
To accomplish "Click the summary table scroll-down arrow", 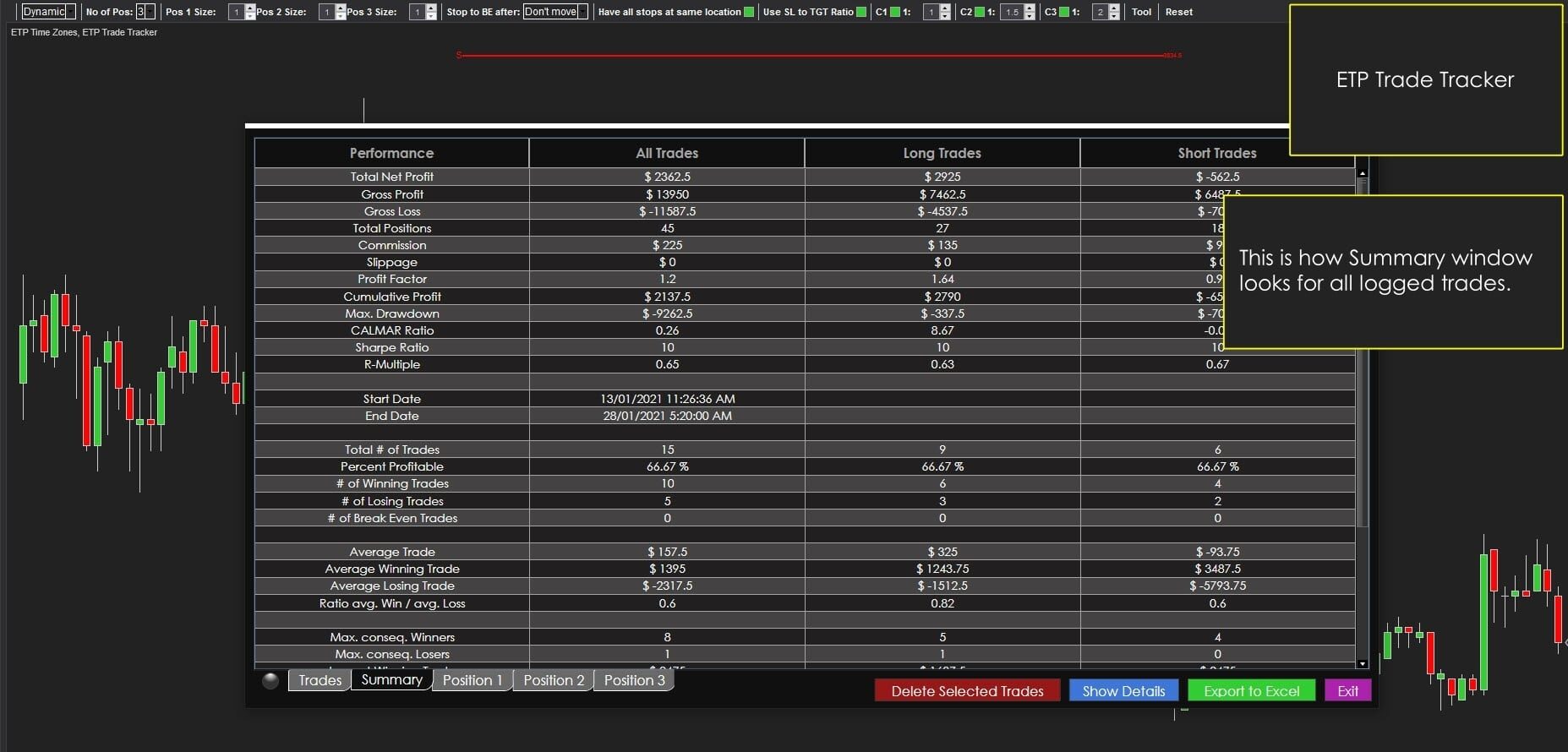I will [x=1362, y=664].
